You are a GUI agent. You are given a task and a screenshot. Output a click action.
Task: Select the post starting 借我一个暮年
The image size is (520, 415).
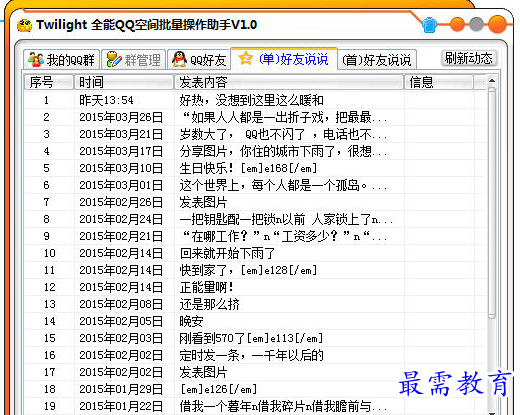[283, 406]
